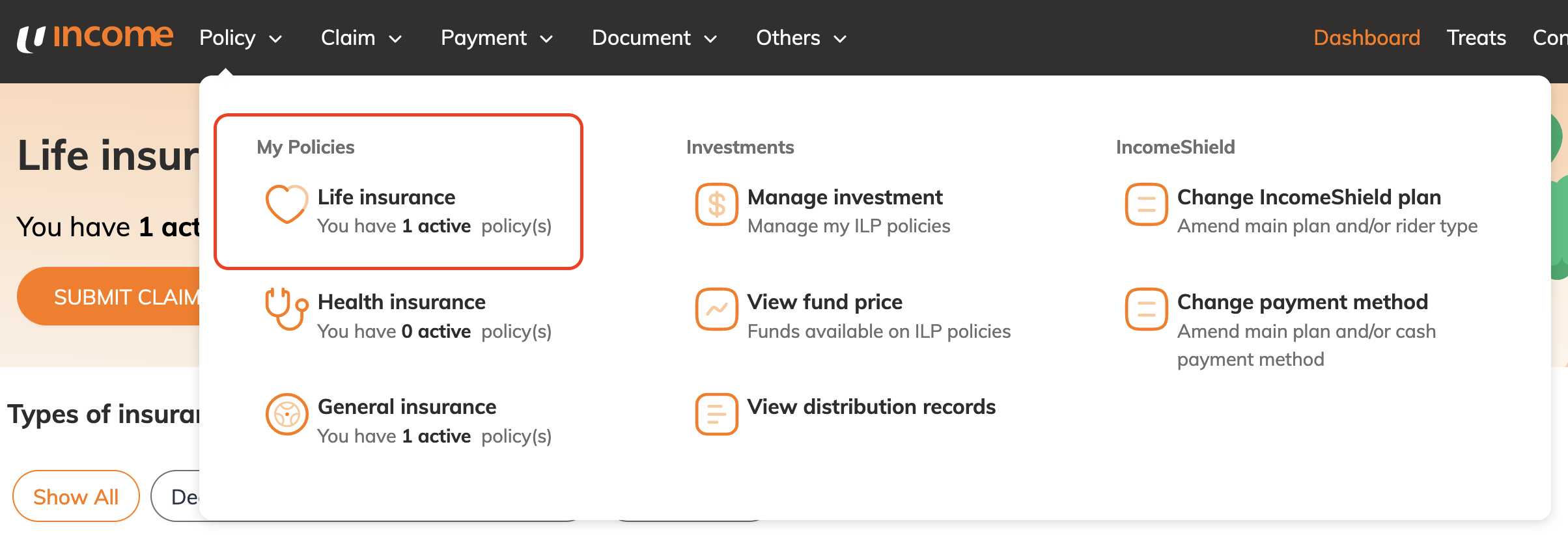Click the 'My Policies' section heading
The width and height of the screenshot is (1568, 535).
click(x=305, y=147)
